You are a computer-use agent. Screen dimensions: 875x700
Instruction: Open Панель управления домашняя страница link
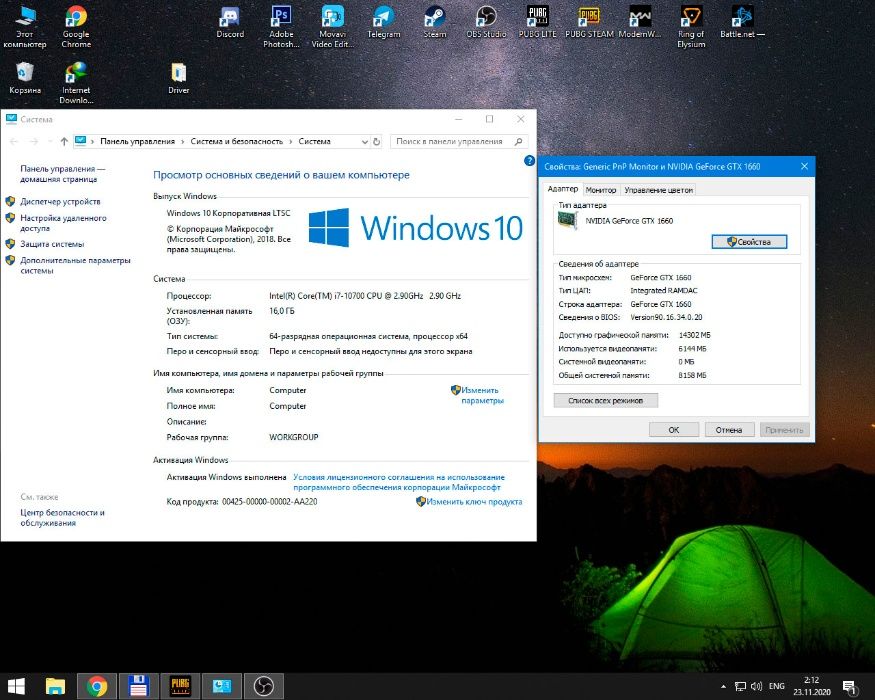point(62,174)
